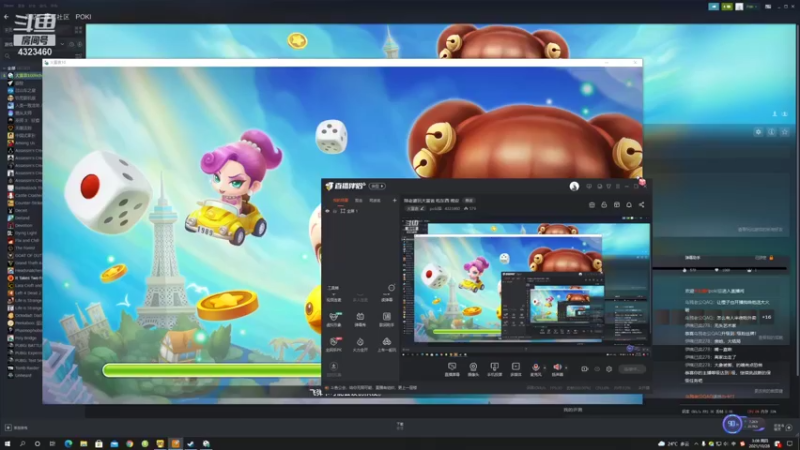This screenshot has width=800, height=450.
Task: Open the mode selector pill in streaming app title
Action: point(378,186)
